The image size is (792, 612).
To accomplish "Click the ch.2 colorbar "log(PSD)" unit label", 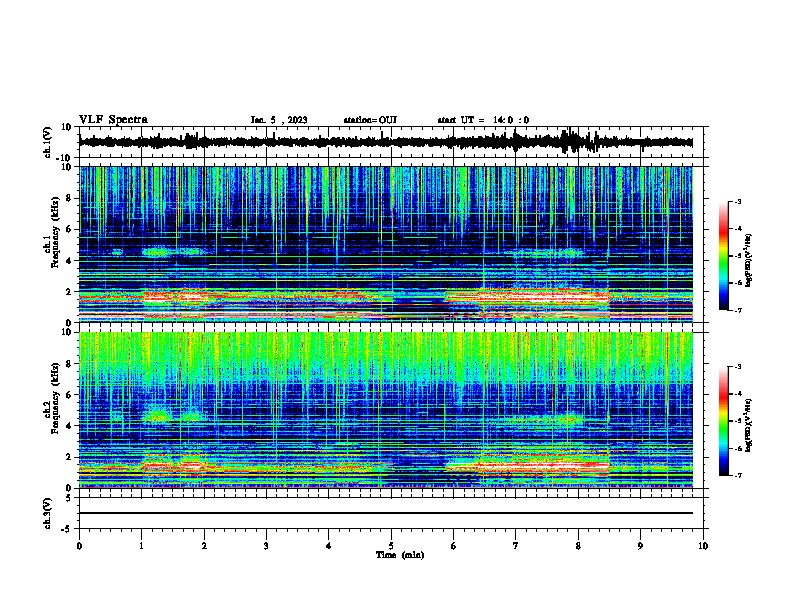I will click(749, 426).
